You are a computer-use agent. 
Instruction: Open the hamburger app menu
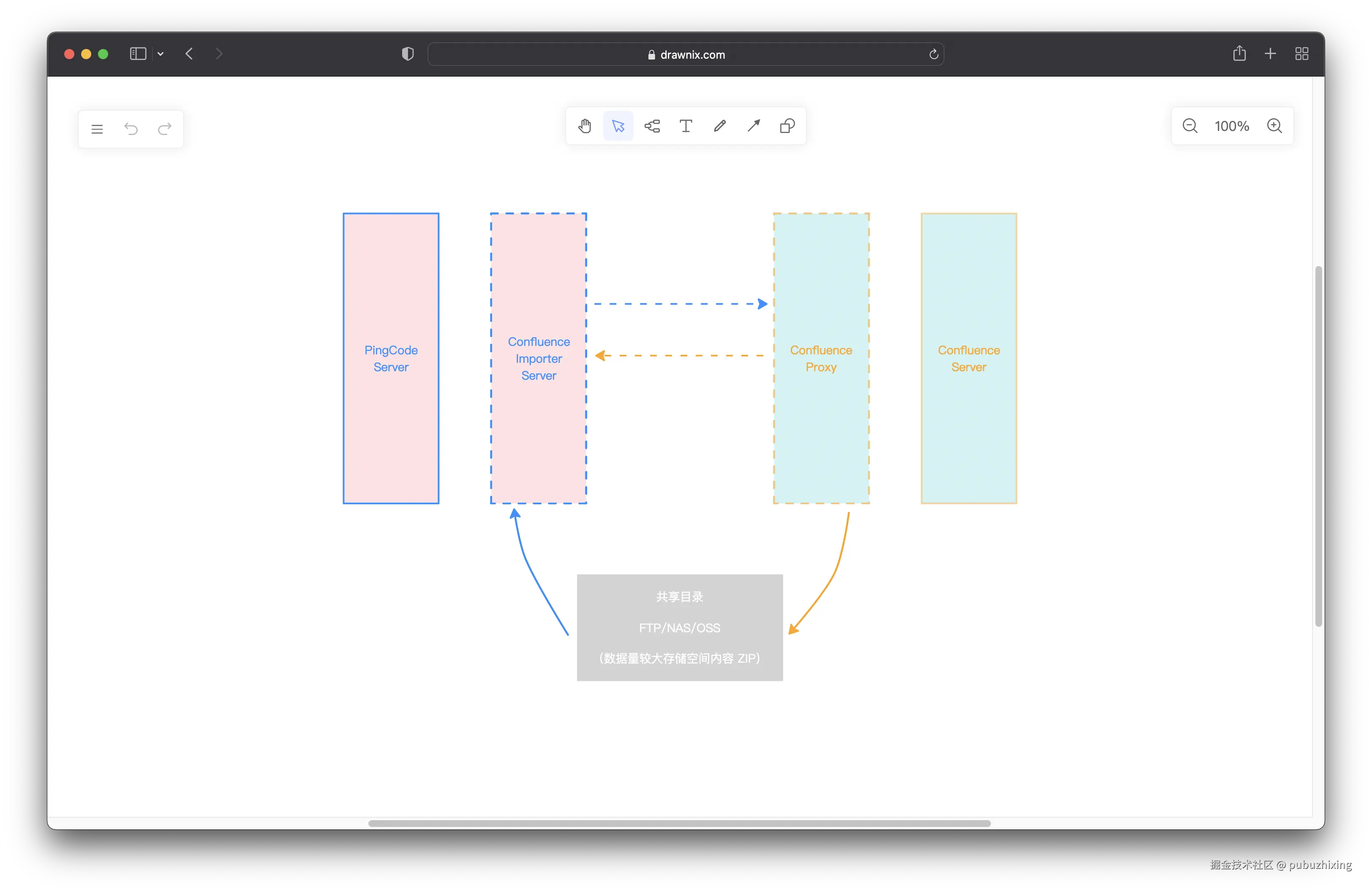[x=97, y=129]
